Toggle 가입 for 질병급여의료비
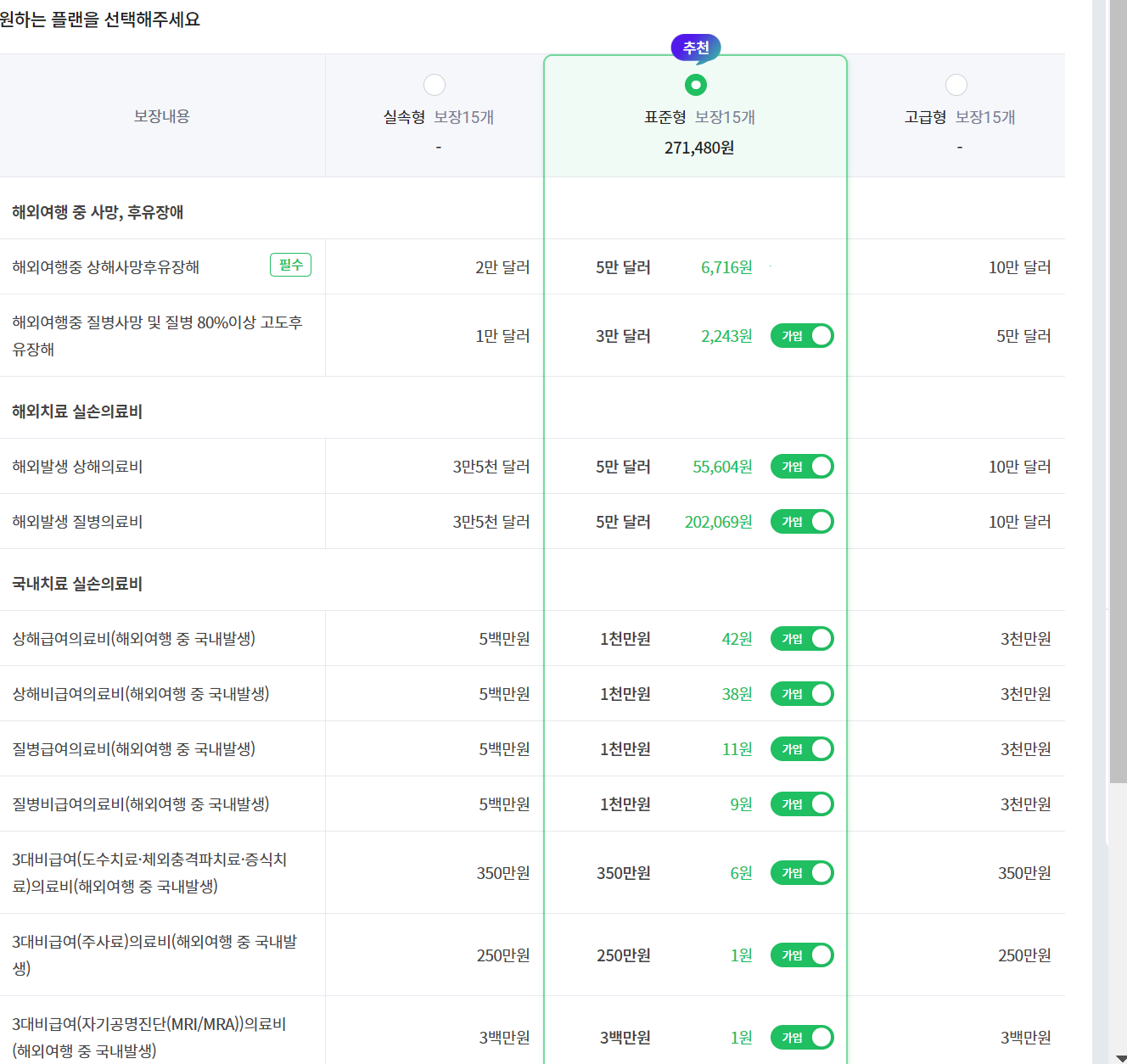Screen dimensions: 1127x1064 802,749
